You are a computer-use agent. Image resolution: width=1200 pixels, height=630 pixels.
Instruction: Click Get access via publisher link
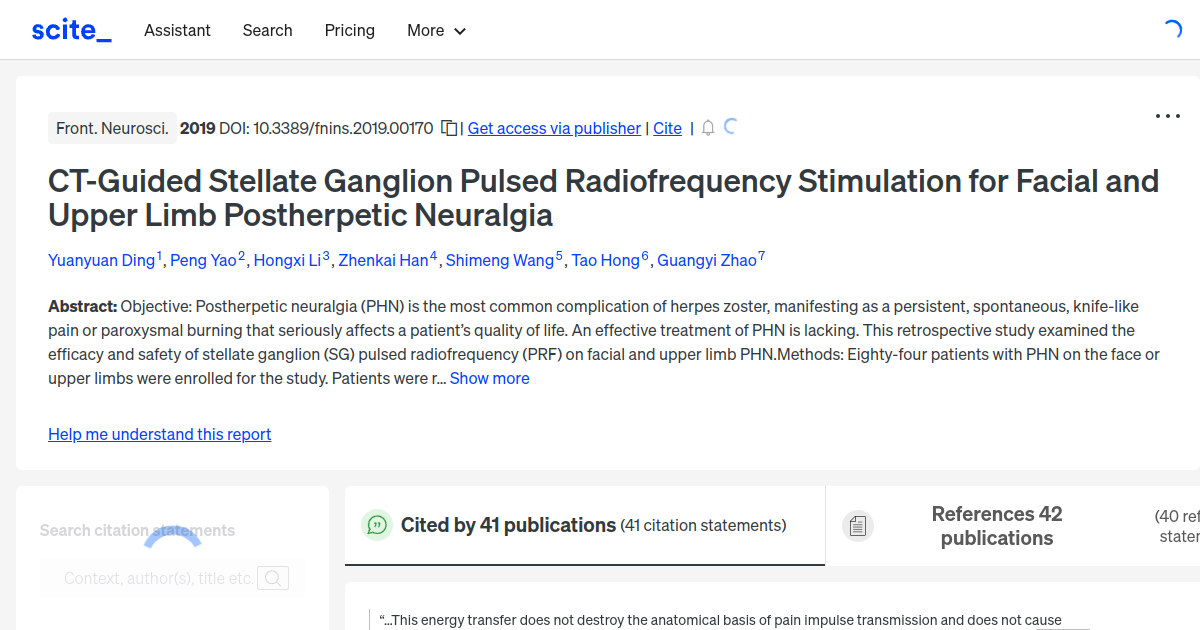[x=554, y=128]
